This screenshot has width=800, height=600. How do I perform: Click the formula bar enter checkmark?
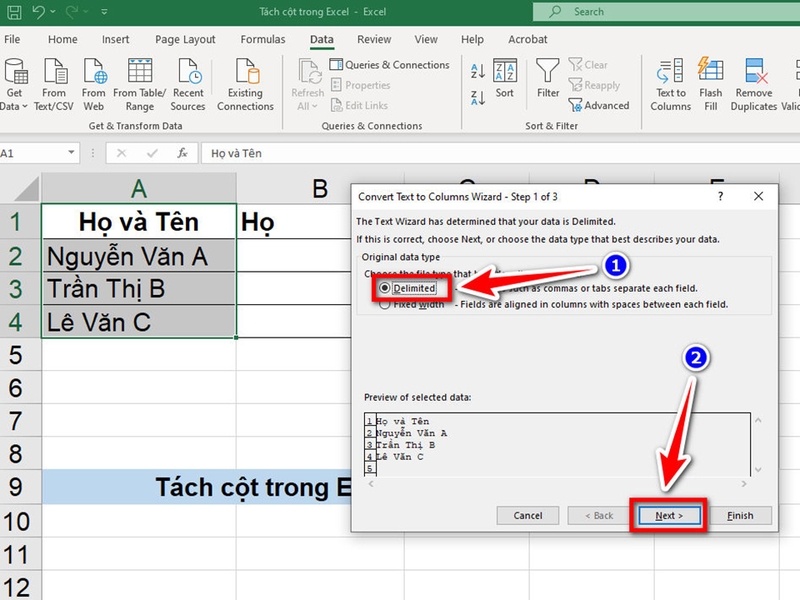(152, 153)
